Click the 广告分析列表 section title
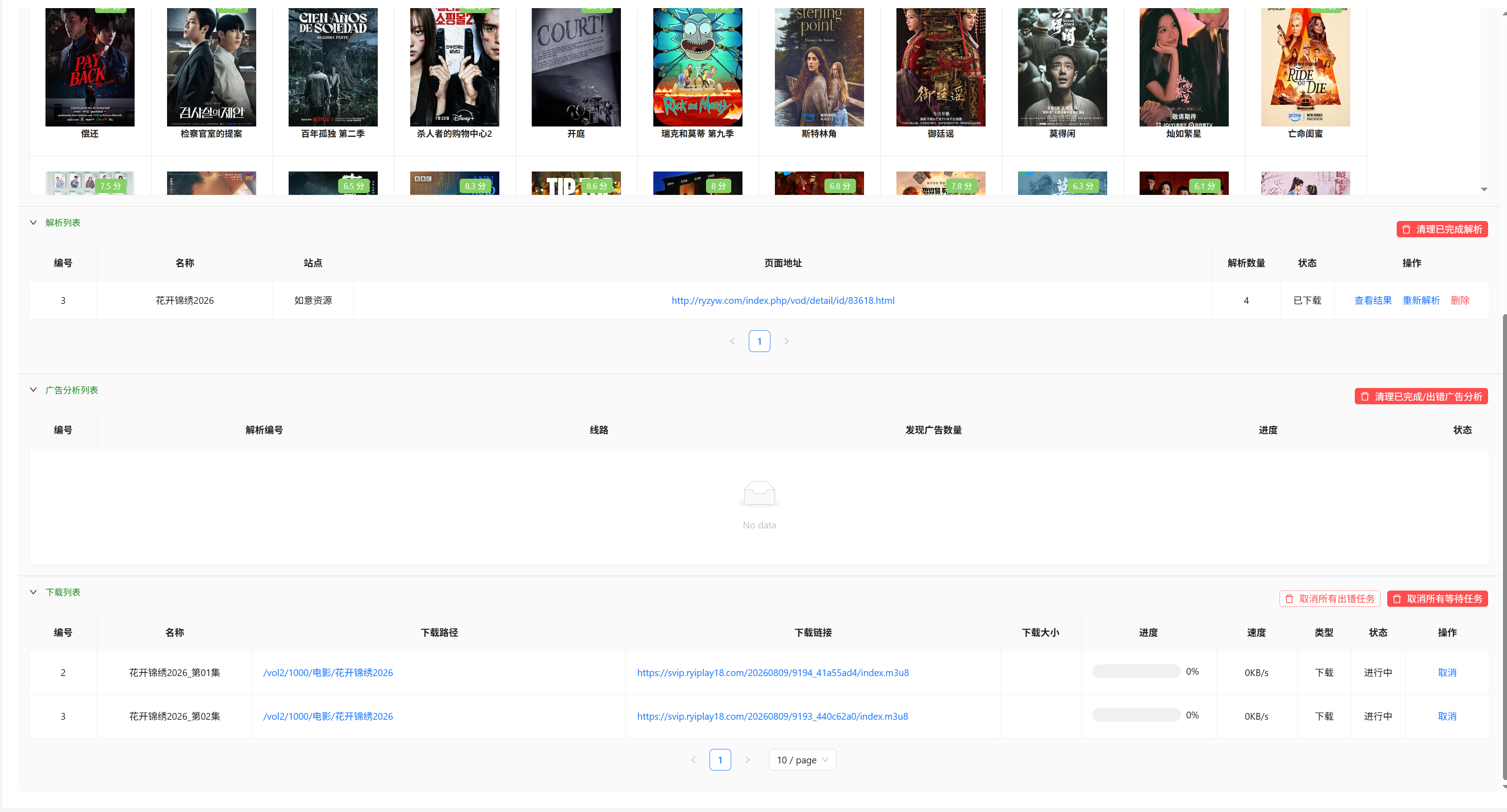1507x812 pixels. point(72,390)
